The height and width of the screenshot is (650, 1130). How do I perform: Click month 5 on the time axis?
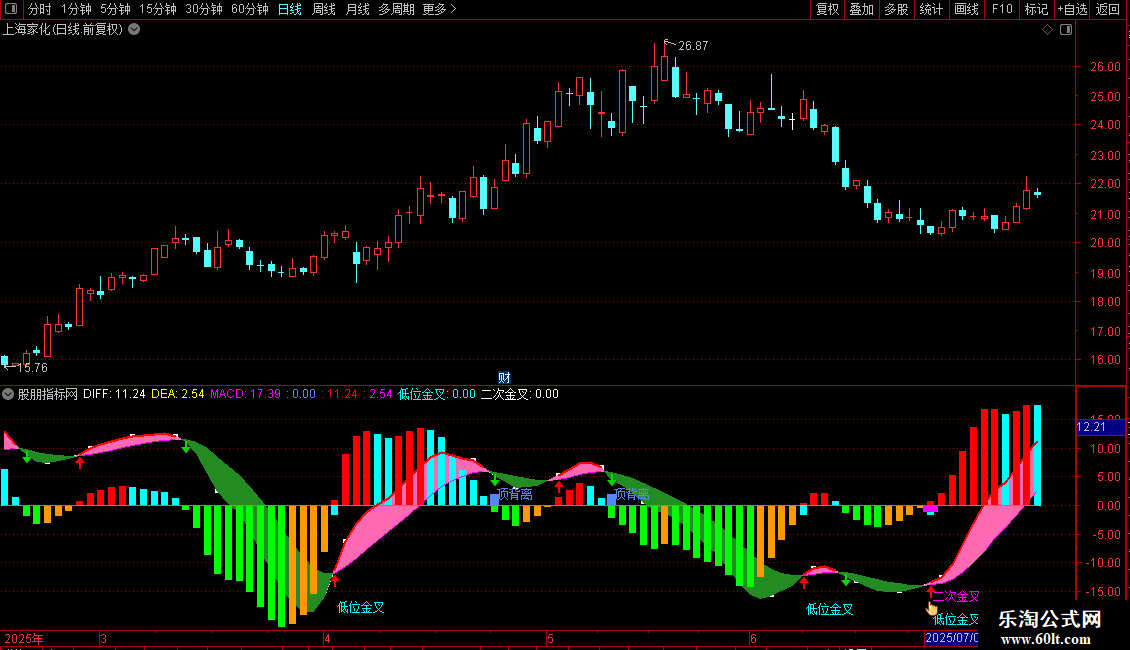click(x=550, y=638)
